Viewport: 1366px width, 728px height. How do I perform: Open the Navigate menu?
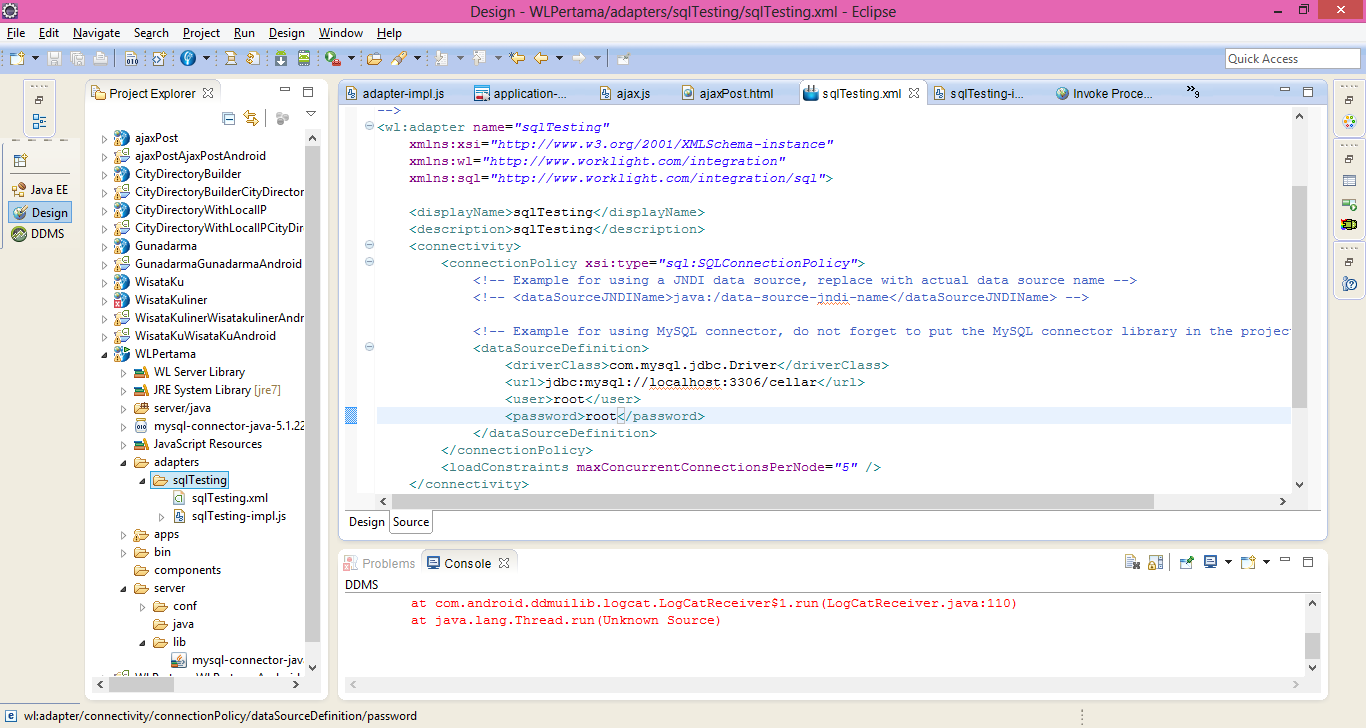96,33
